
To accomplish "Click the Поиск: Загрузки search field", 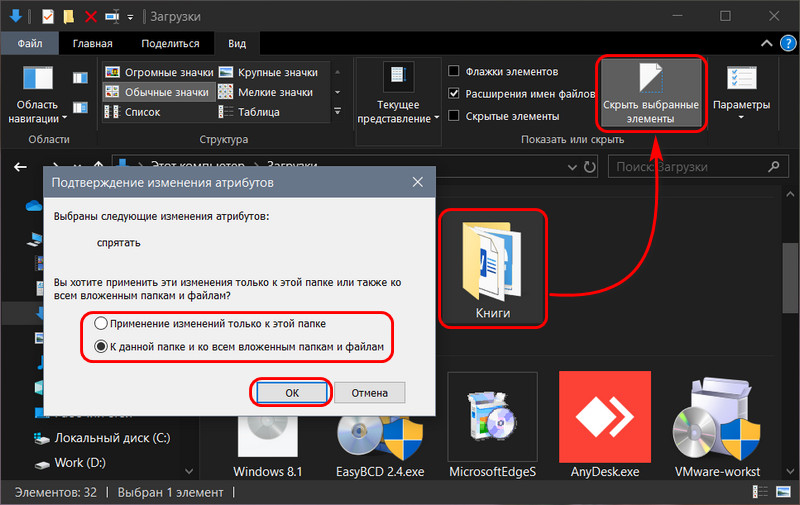I will [698, 167].
